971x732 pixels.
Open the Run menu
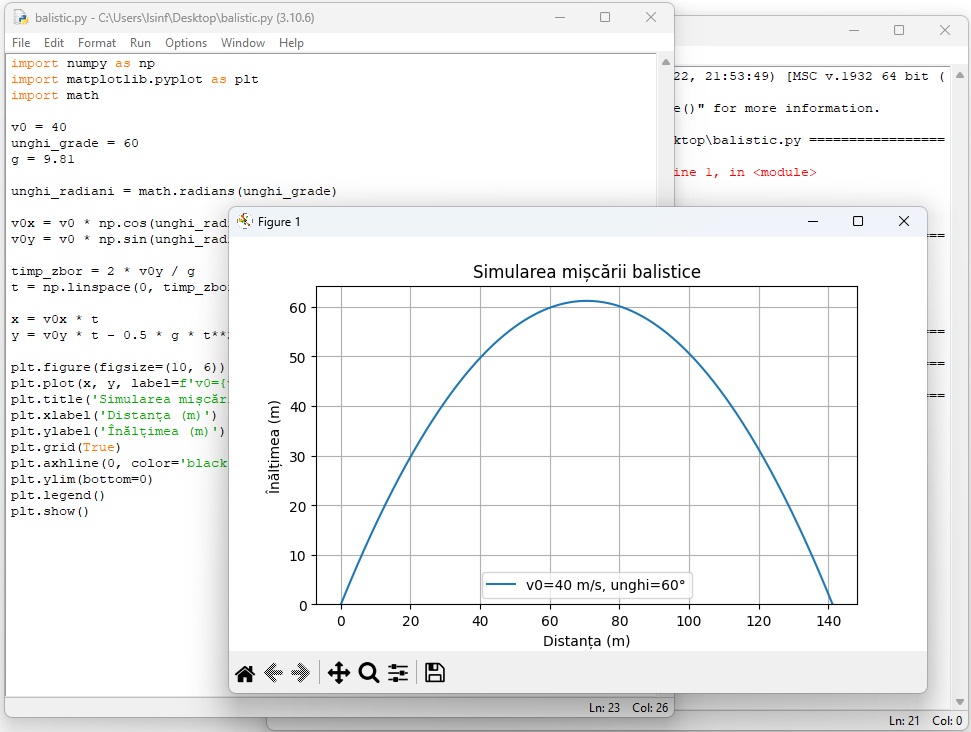[140, 43]
